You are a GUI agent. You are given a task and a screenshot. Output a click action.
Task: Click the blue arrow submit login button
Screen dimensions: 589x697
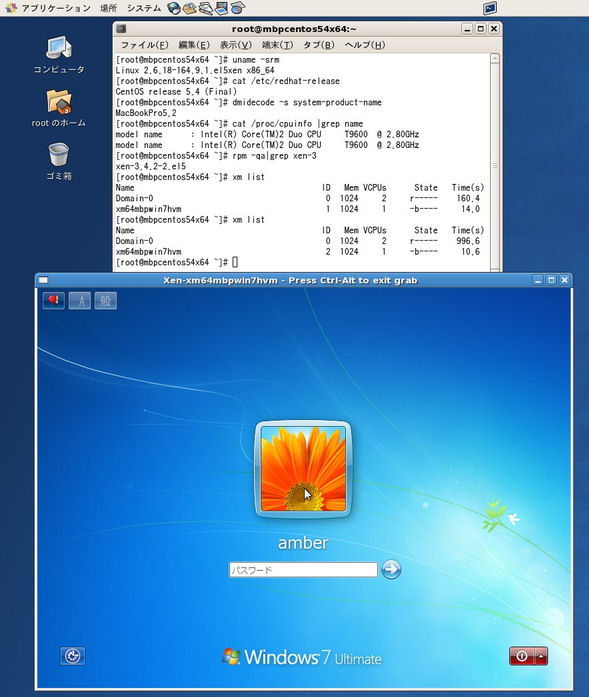(x=391, y=569)
